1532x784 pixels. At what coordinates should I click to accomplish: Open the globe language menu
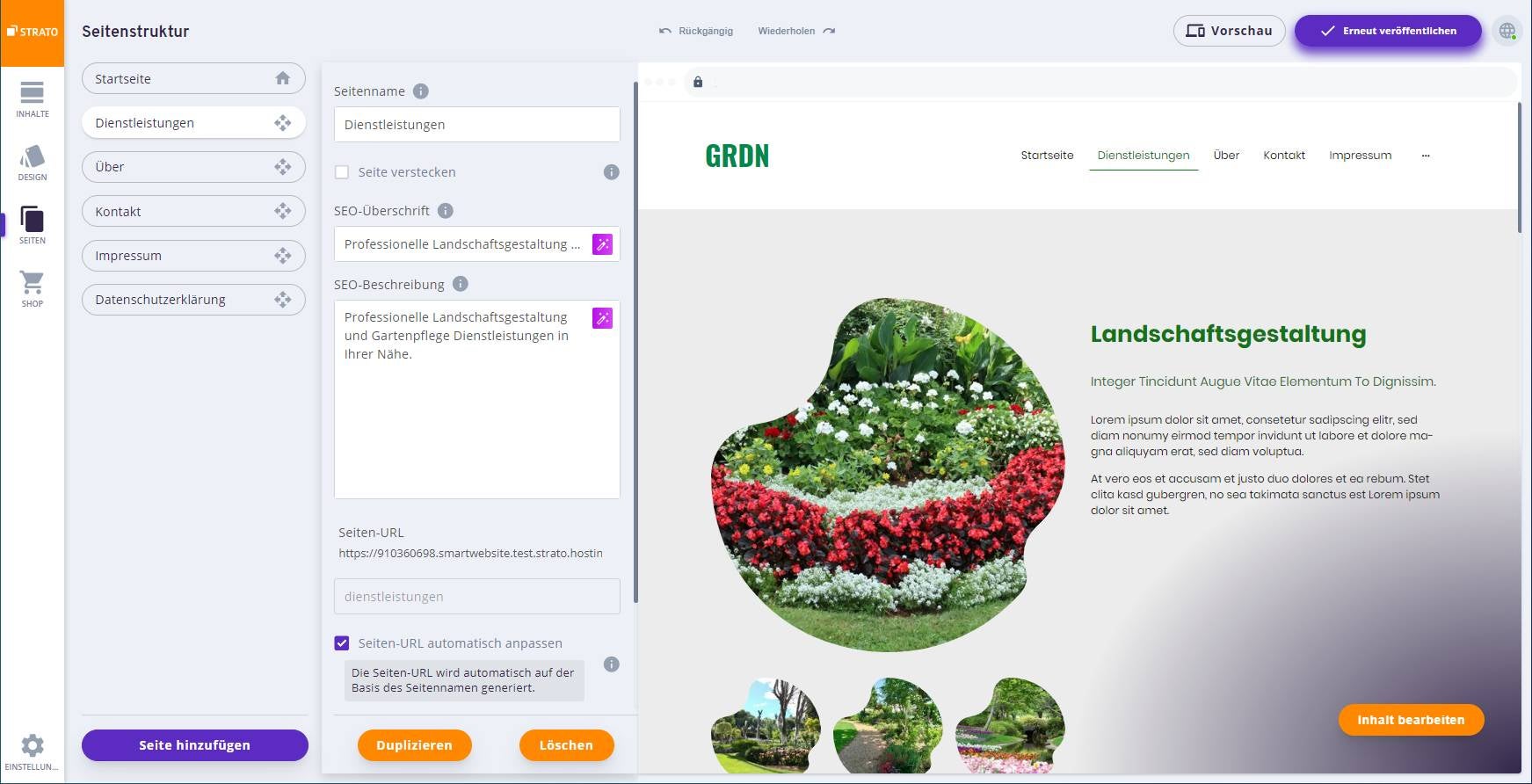point(1507,31)
